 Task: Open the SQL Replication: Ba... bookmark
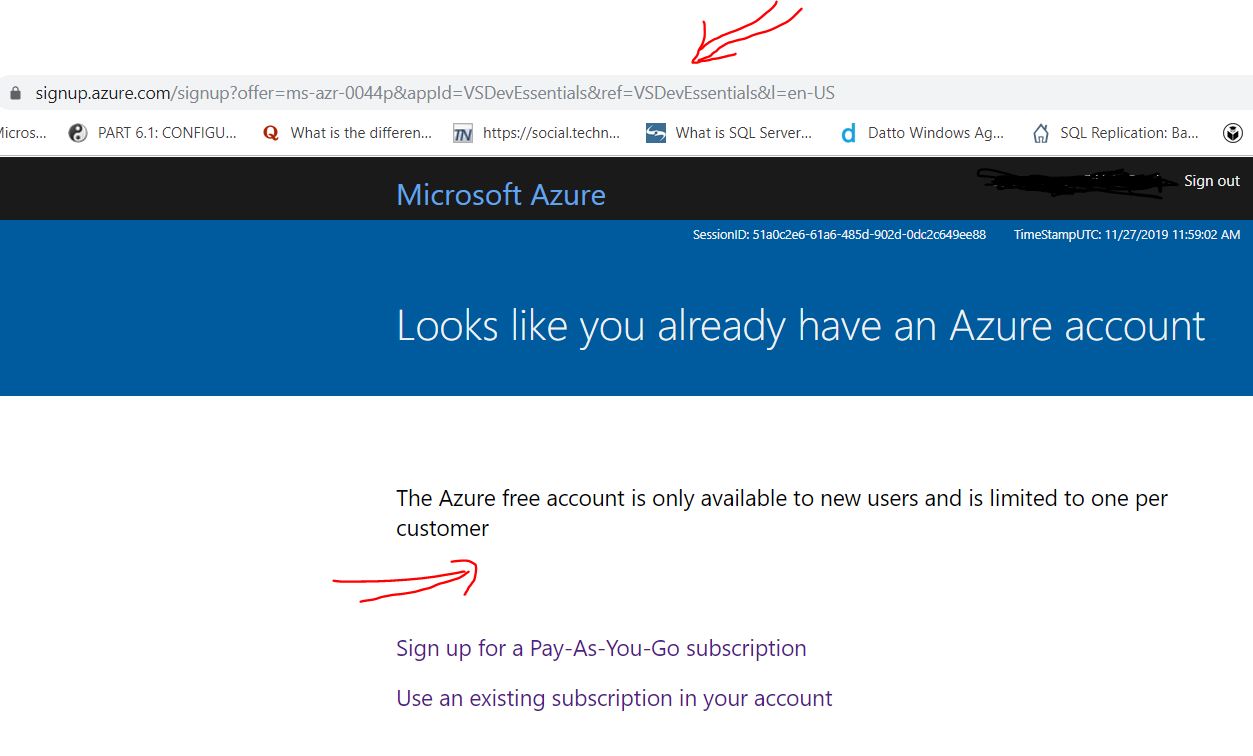1115,132
